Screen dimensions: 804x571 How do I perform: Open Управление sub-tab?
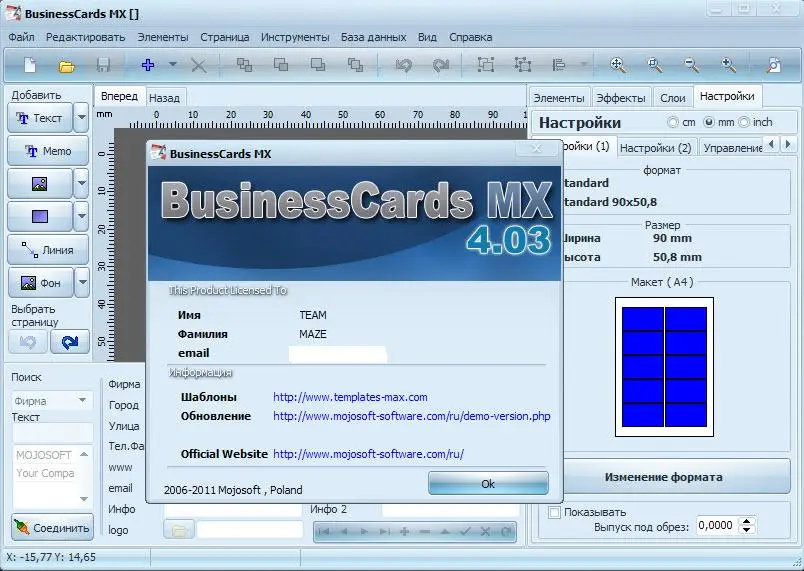(732, 148)
